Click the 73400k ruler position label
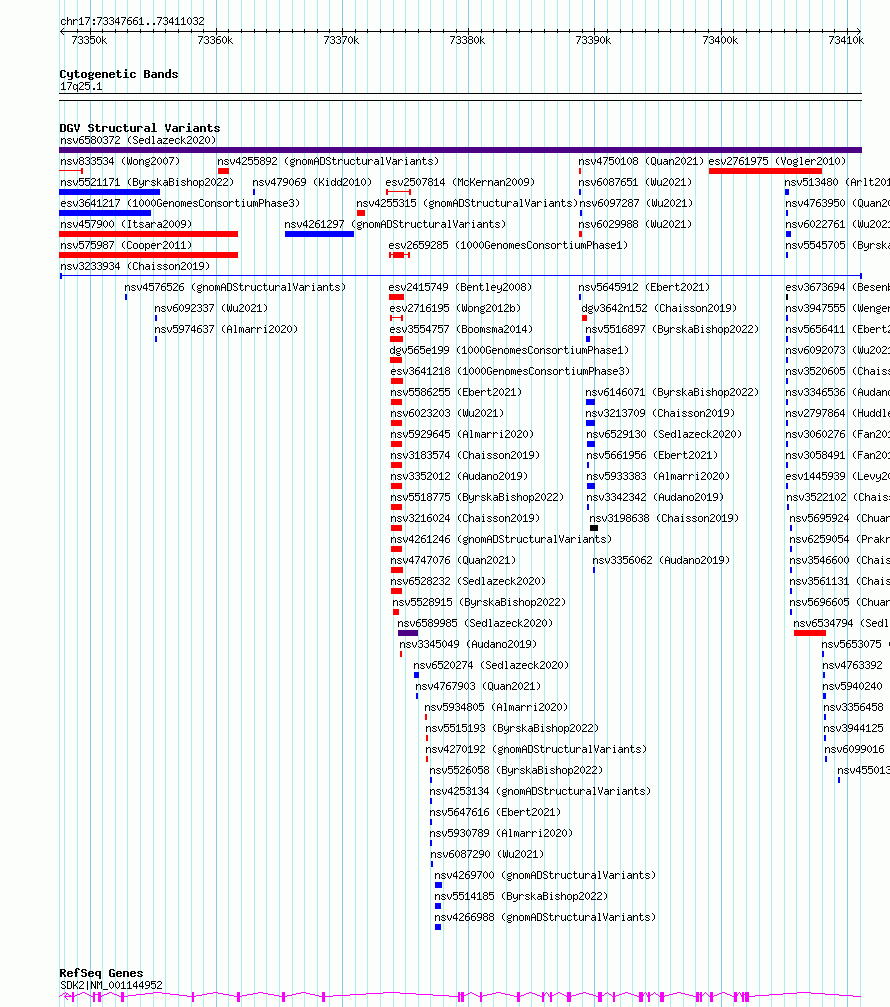The width and height of the screenshot is (890, 1007). [720, 40]
